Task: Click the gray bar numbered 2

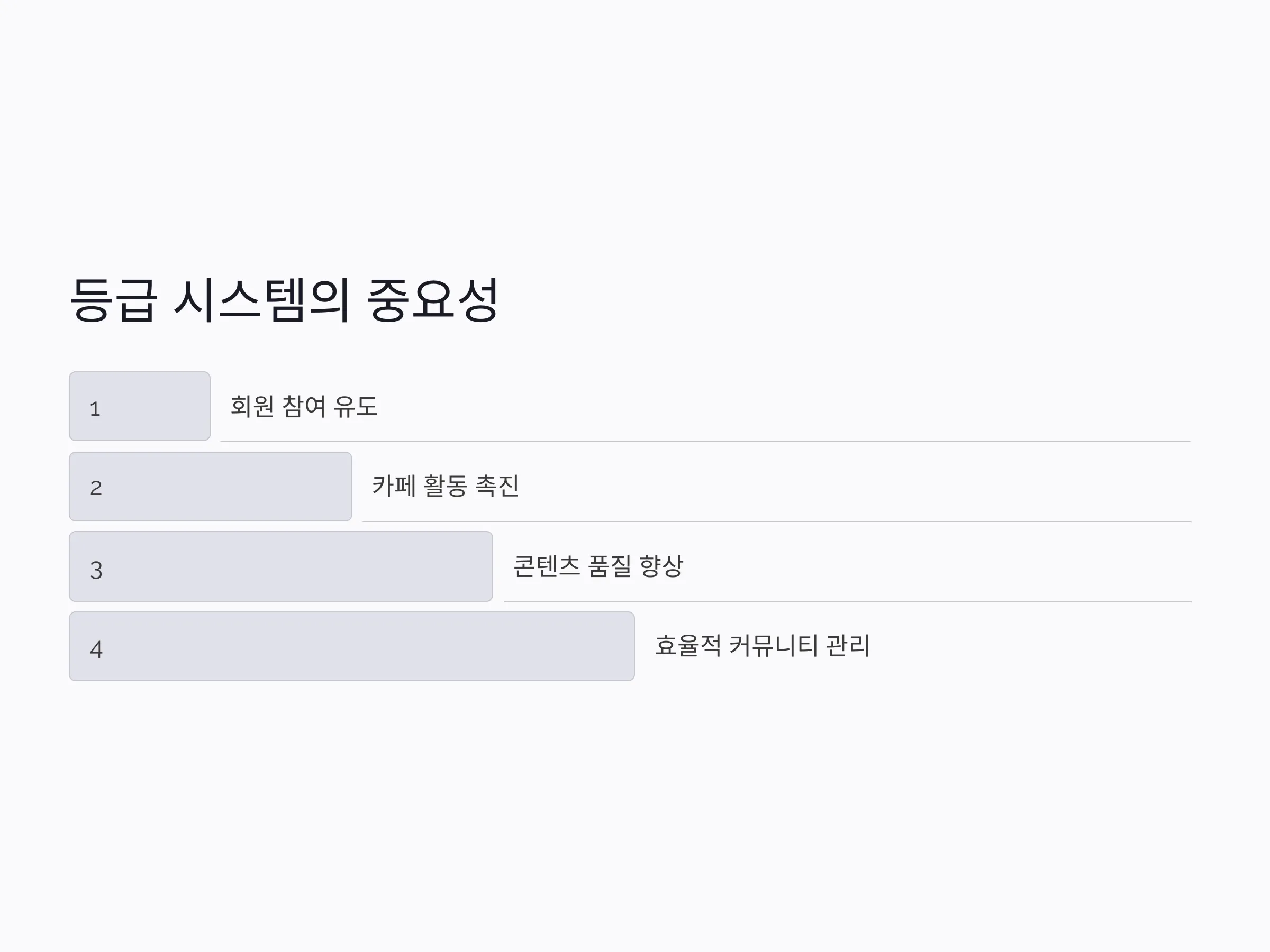Action: point(211,487)
